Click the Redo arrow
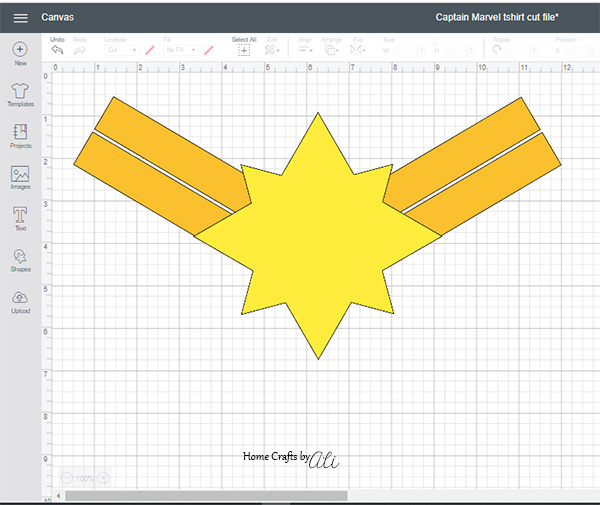The image size is (600, 505). coord(80,50)
